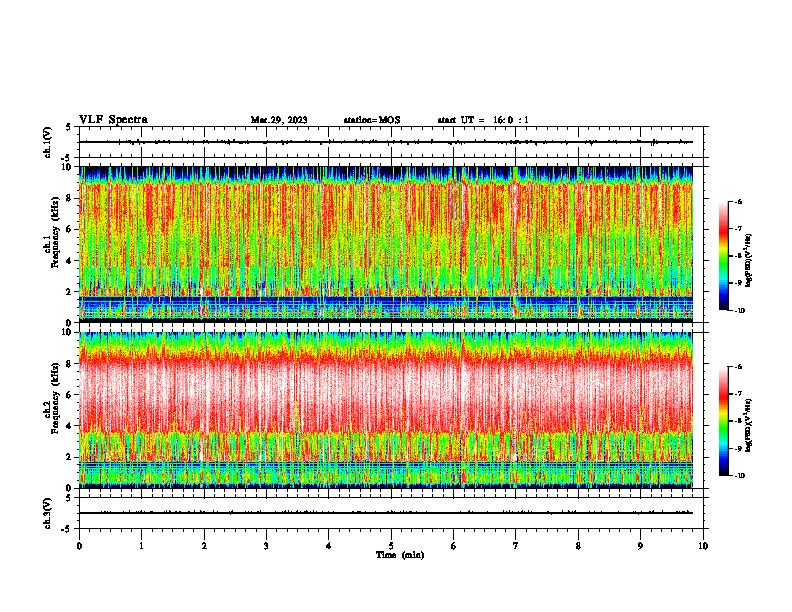Image resolution: width=792 pixels, height=612 pixels.
Task: Click the ch.1 spectrogram color bar
Action: [723, 256]
